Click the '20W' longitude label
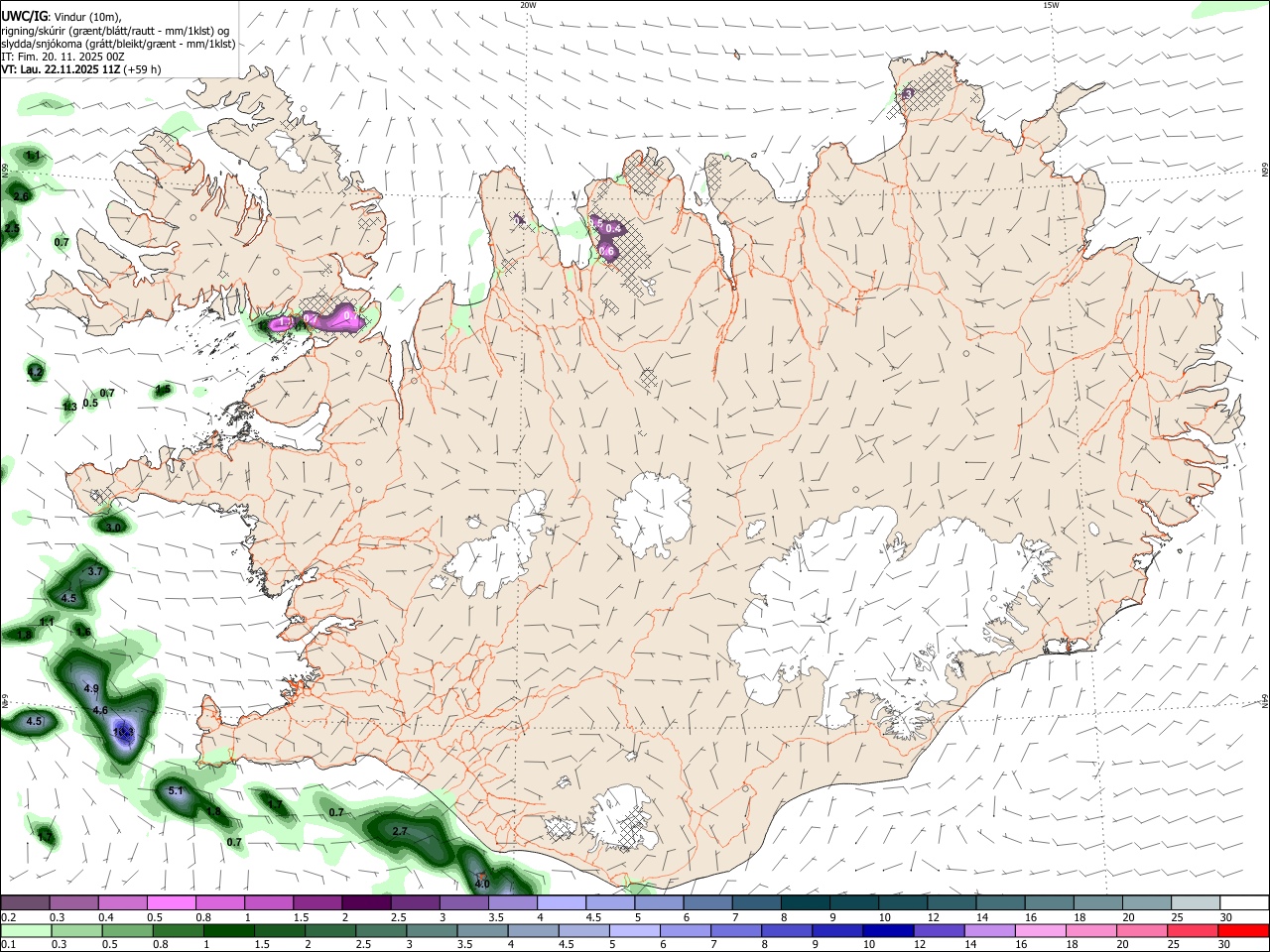Screen dimensions: 1270x952 528,5
